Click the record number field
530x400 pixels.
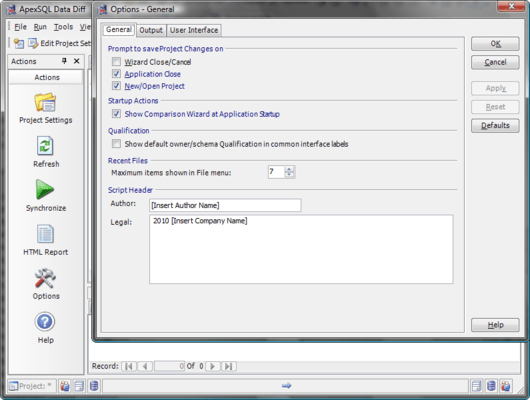click(169, 366)
